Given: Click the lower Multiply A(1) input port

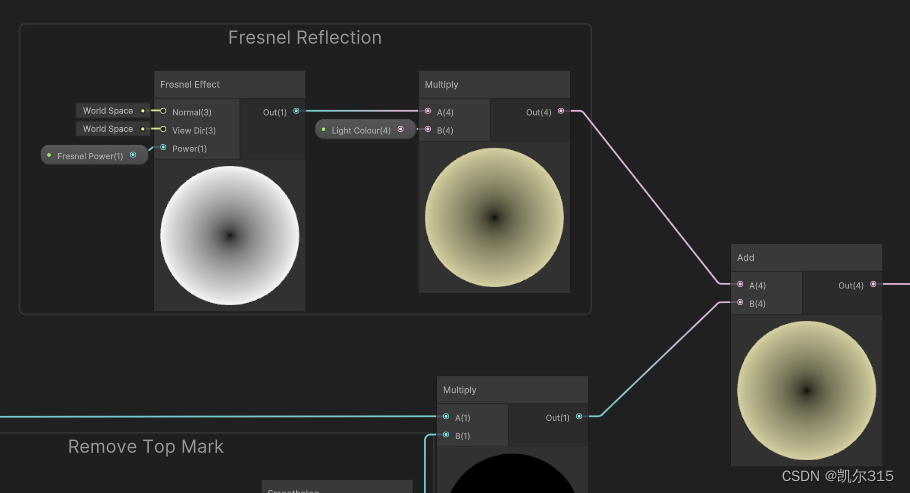Looking at the screenshot, I should tap(446, 416).
